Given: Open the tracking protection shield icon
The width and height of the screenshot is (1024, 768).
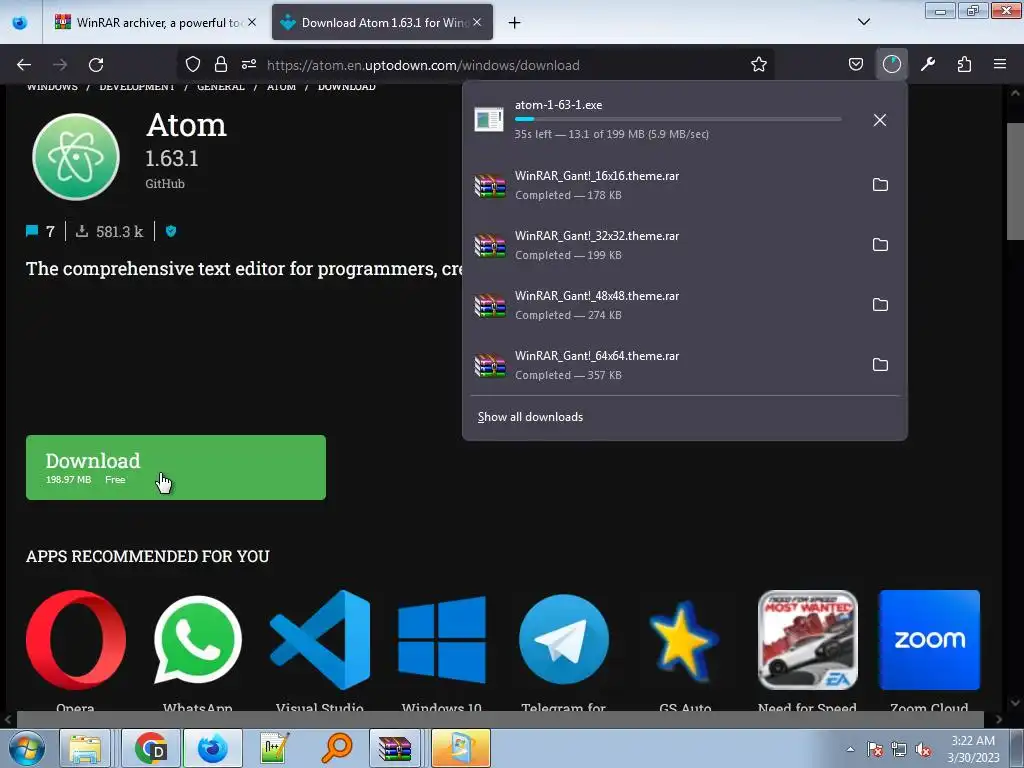Looking at the screenshot, I should (193, 64).
